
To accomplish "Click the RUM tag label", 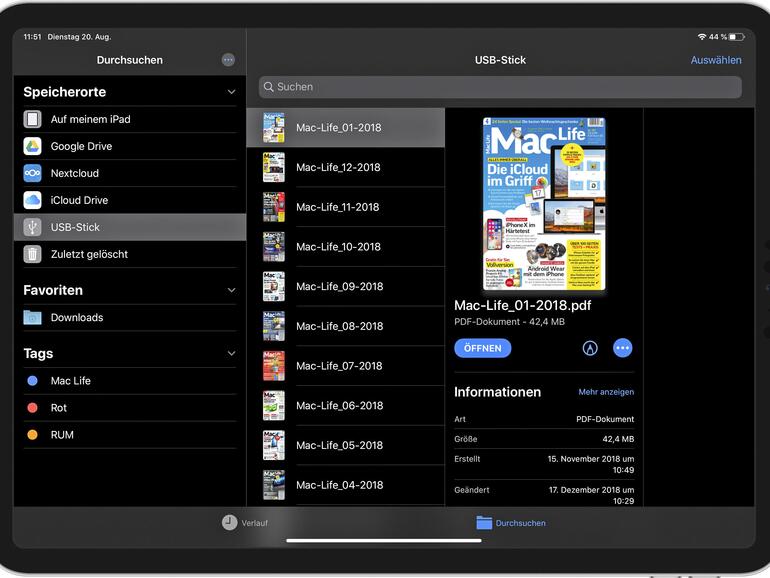I will point(62,435).
